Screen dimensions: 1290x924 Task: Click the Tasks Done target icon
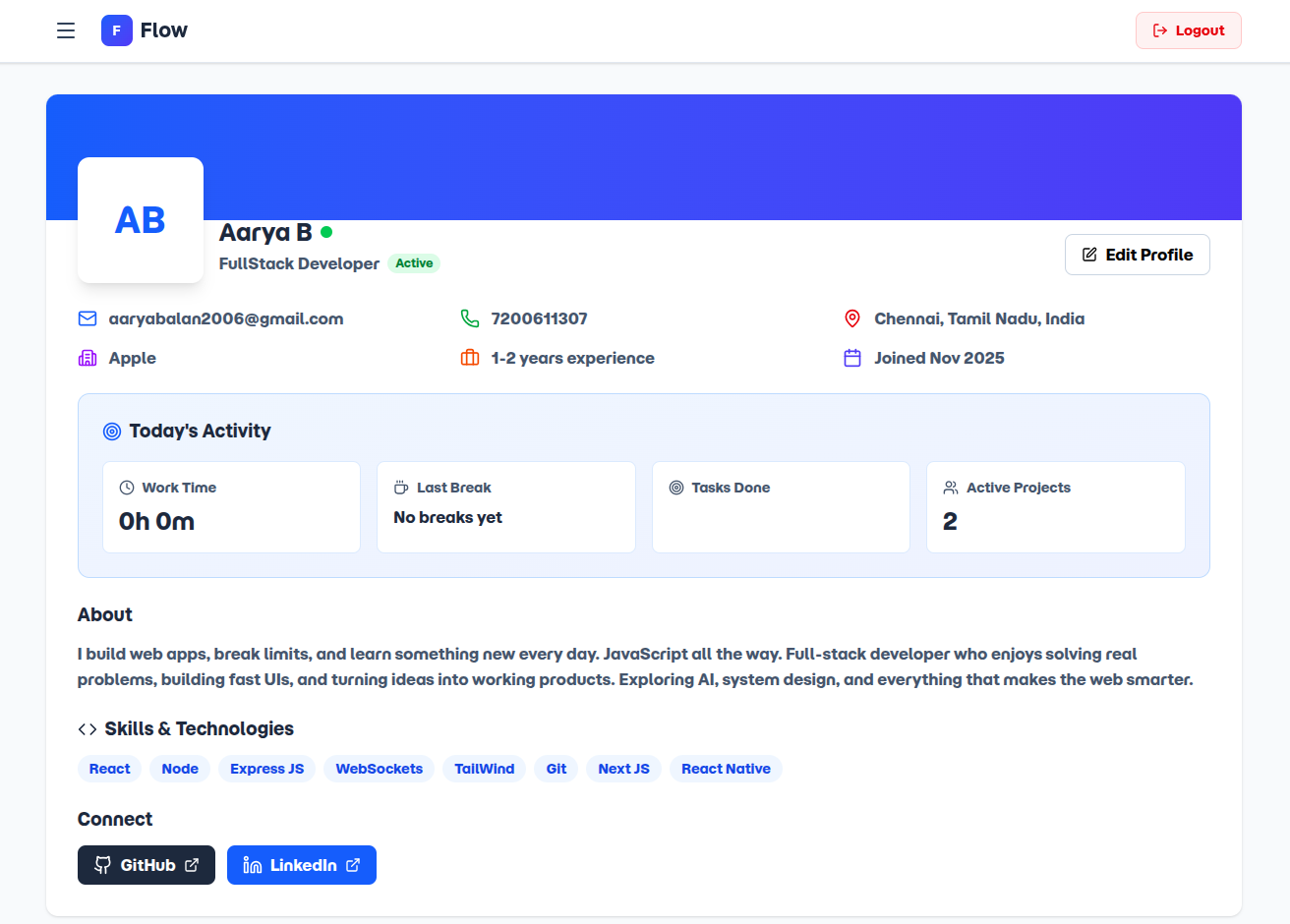point(676,488)
